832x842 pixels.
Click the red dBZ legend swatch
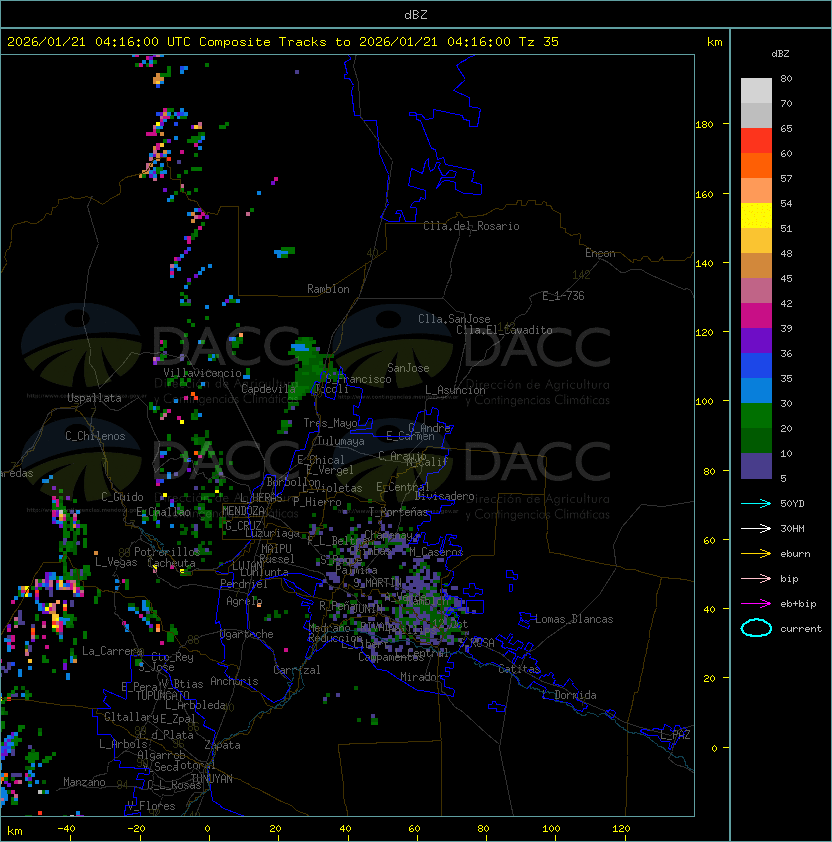[x=756, y=141]
